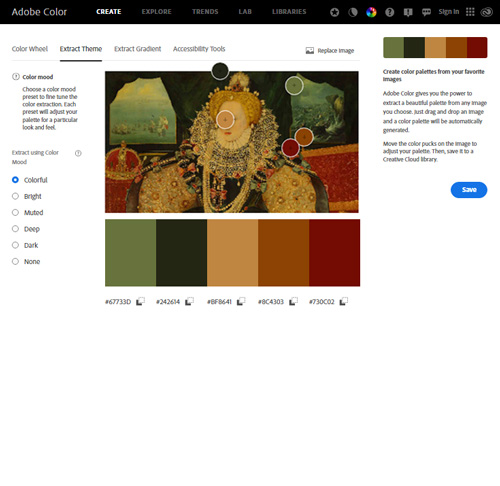Click the Color mood info icon
This screenshot has height=486, width=500.
[x=16, y=77]
